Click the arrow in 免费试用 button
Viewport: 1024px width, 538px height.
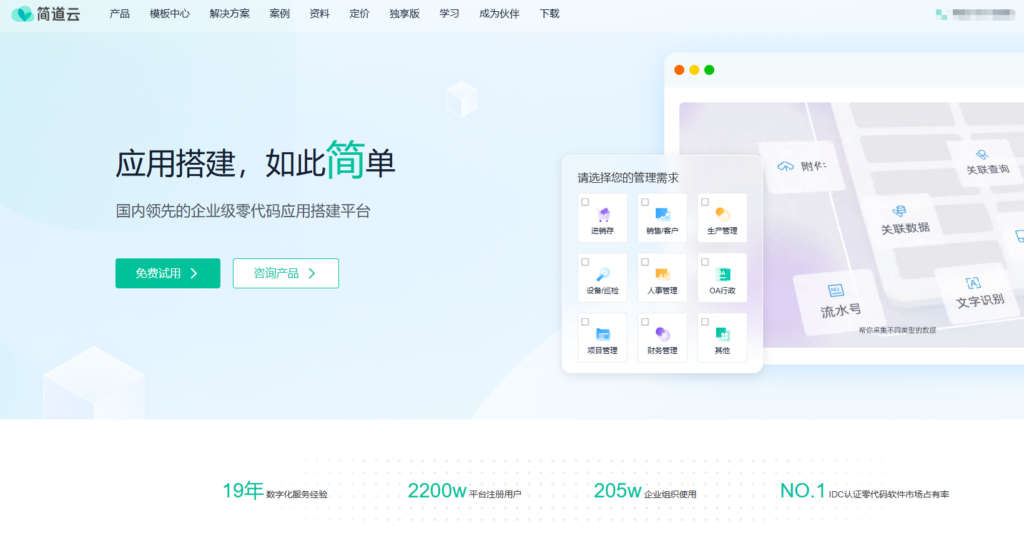[x=194, y=274]
